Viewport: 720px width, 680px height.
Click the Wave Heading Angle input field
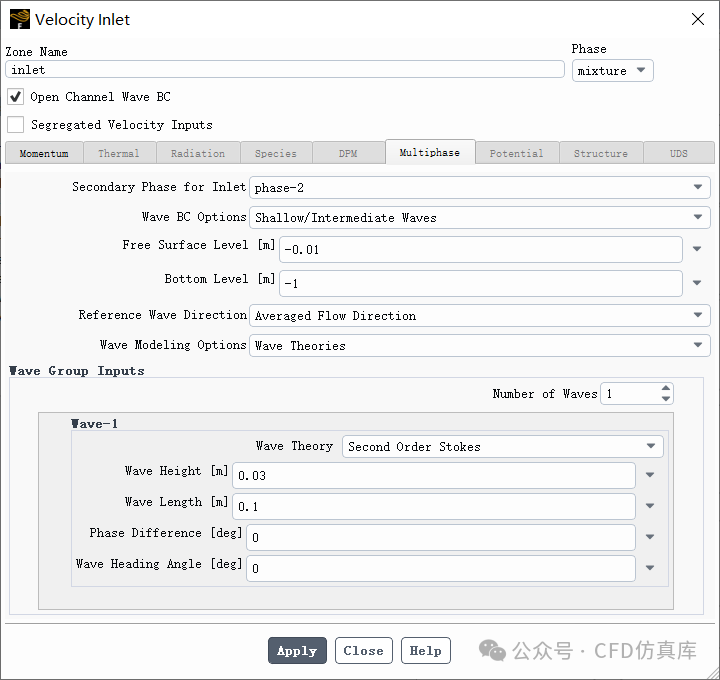click(x=441, y=568)
